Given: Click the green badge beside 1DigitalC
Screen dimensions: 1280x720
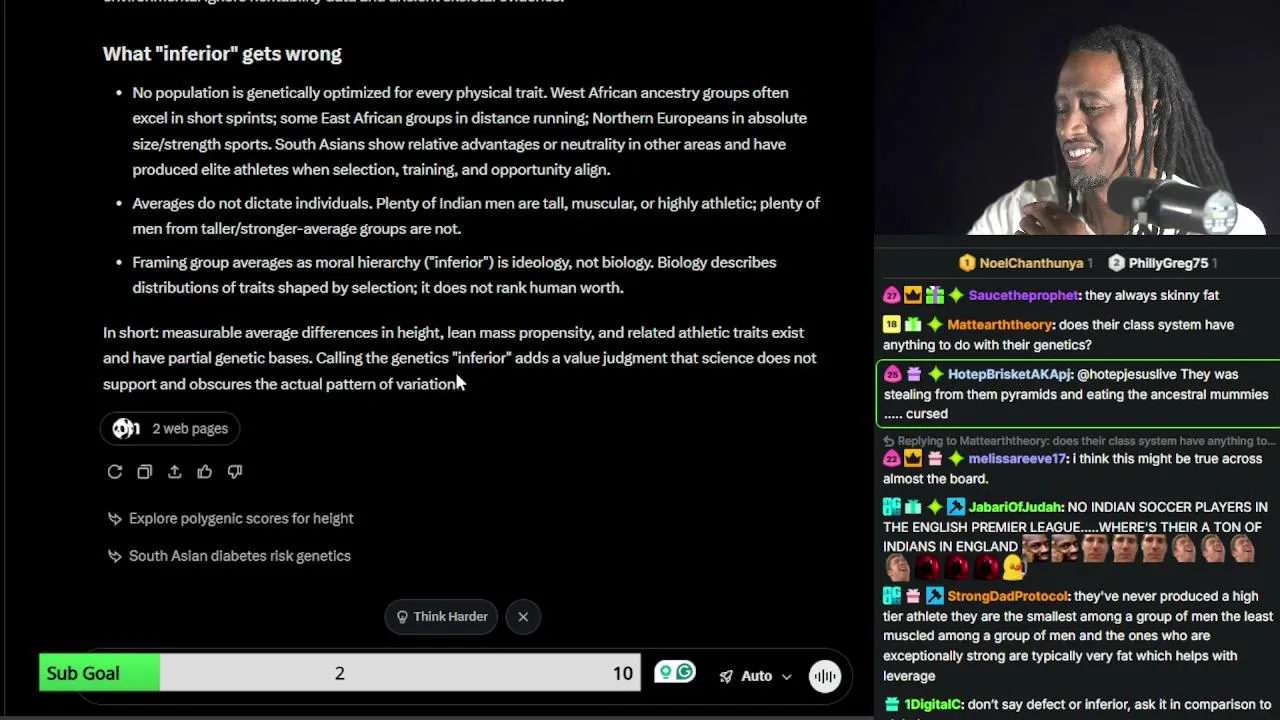Looking at the screenshot, I should click(892, 705).
